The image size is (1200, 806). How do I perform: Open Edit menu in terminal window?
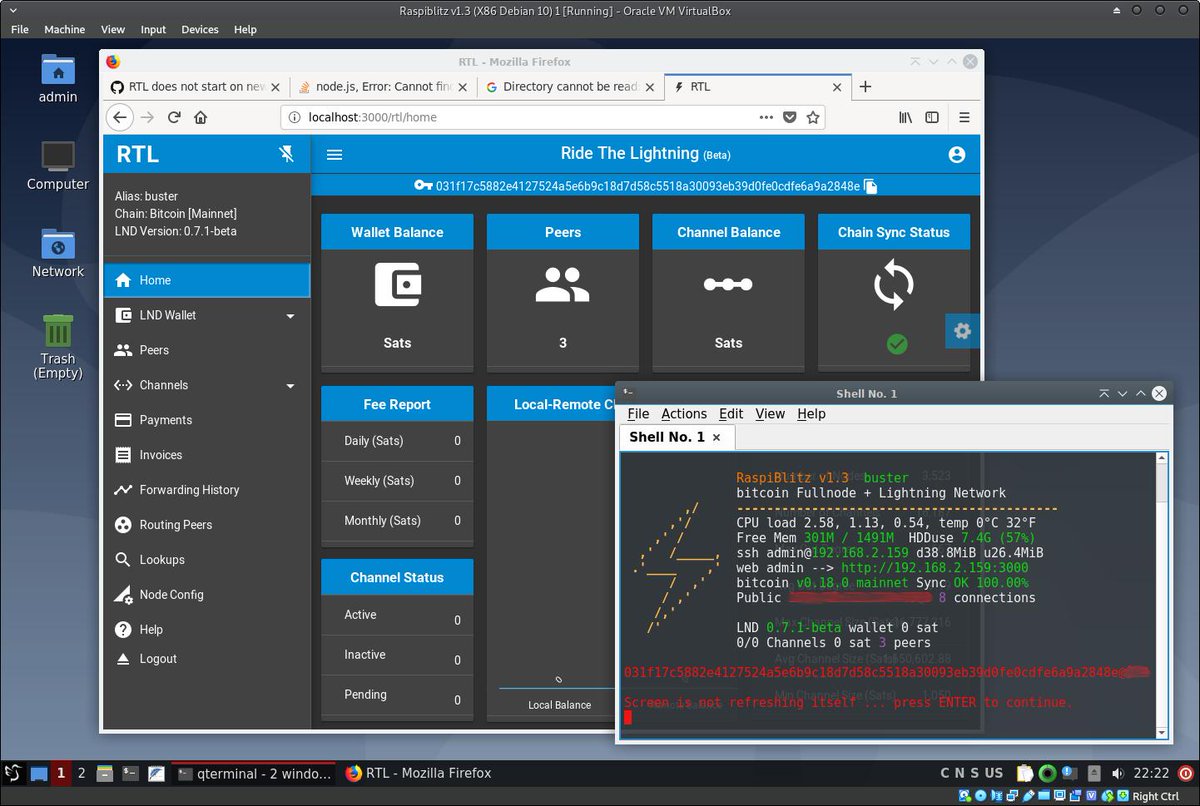(731, 414)
